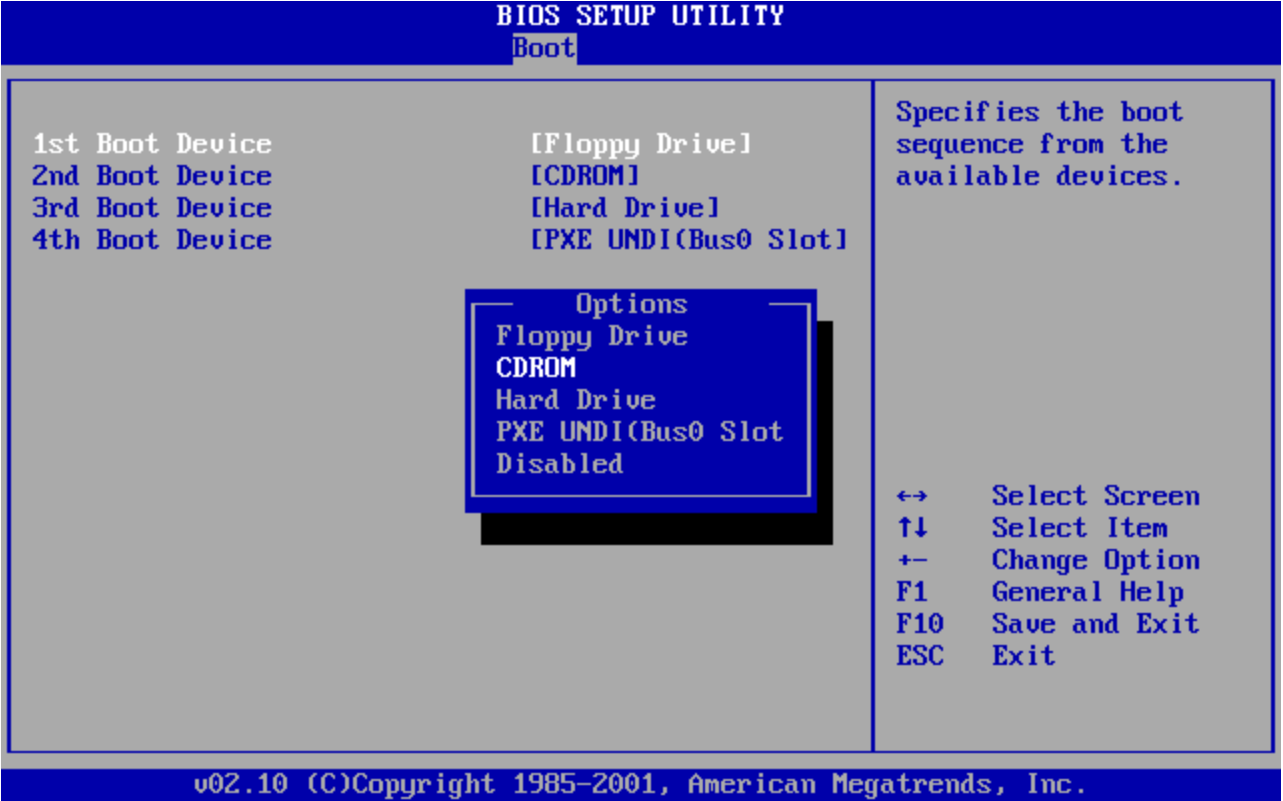Image resolution: width=1283 pixels, height=801 pixels.
Task: Click the left-right arrows key icon
Action: point(912,497)
